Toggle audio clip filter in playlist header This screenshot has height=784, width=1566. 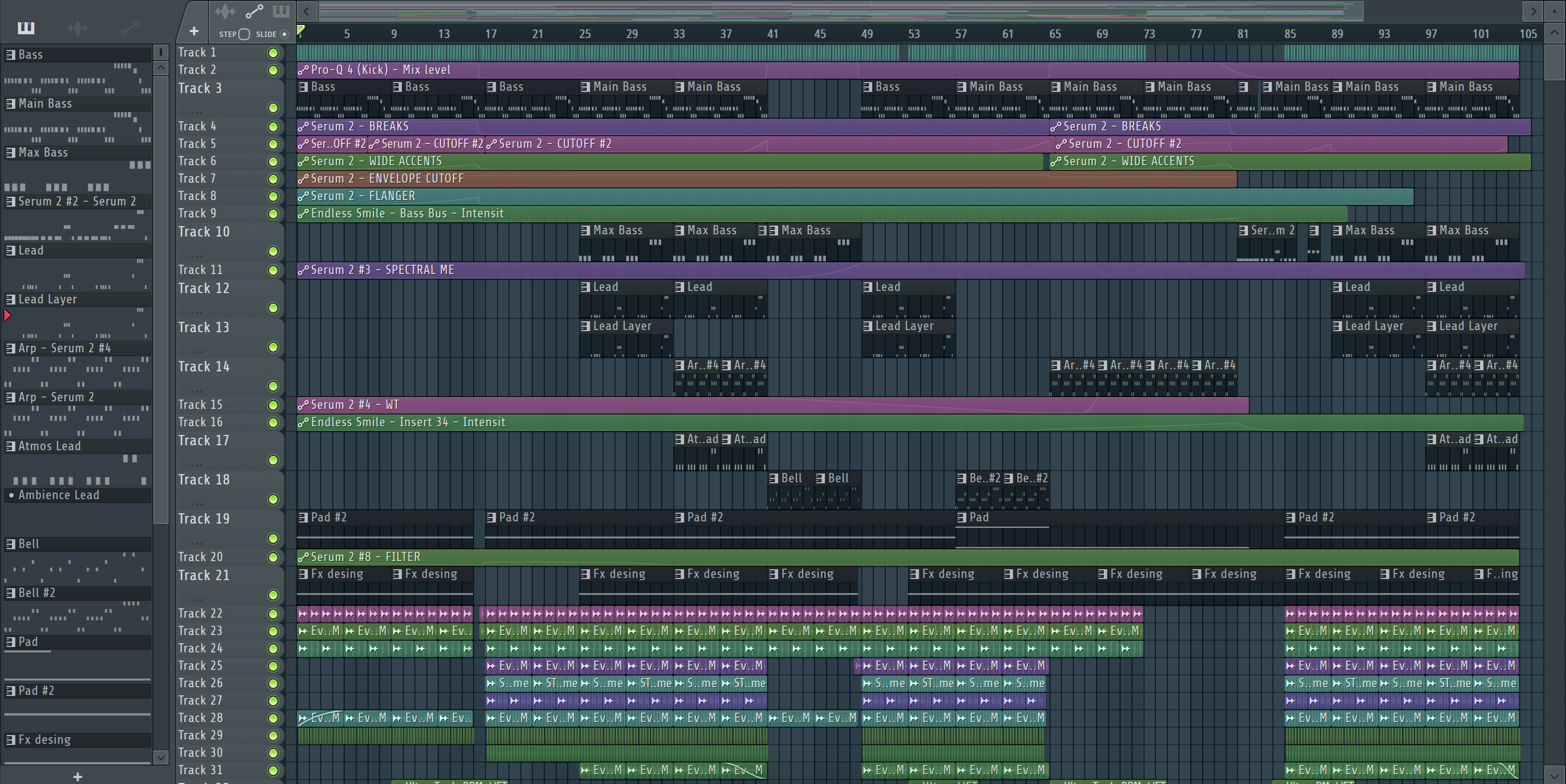225,11
